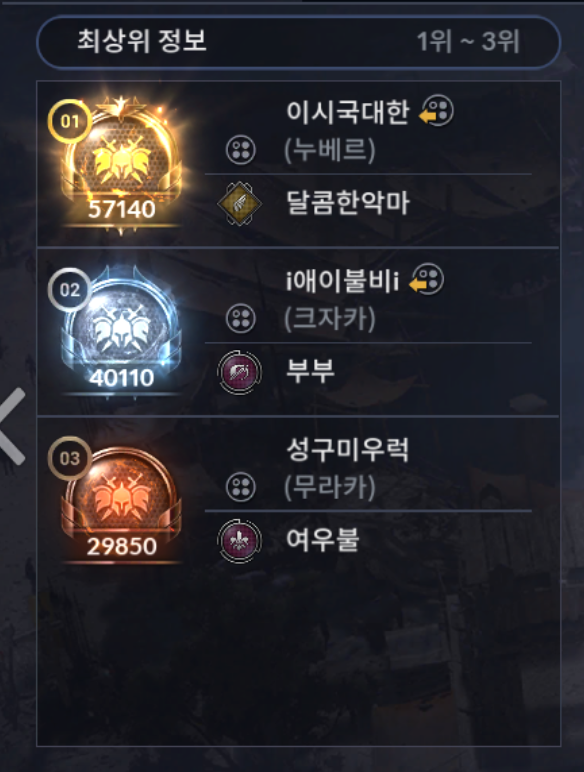Click the guild emblem next to 달콤한악마
This screenshot has height=772, width=584.
[240, 203]
